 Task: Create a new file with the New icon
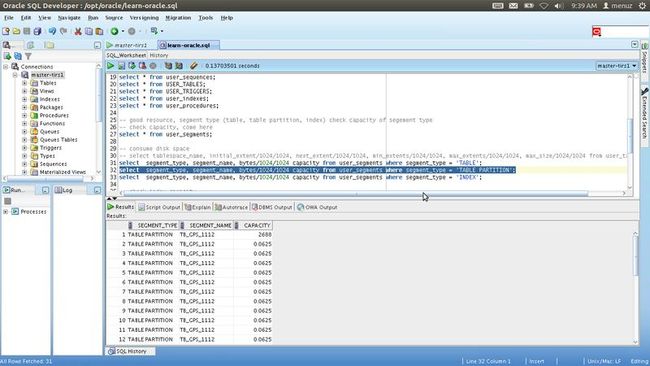[6, 31]
